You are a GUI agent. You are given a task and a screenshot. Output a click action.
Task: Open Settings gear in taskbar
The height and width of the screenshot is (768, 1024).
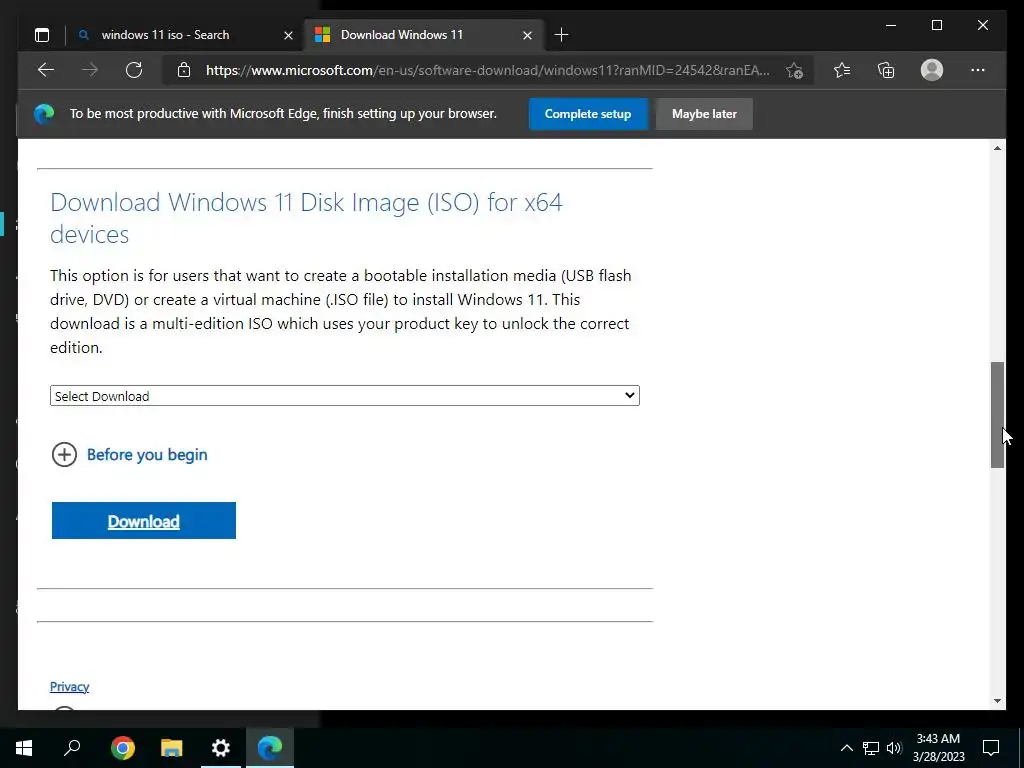tap(221, 748)
